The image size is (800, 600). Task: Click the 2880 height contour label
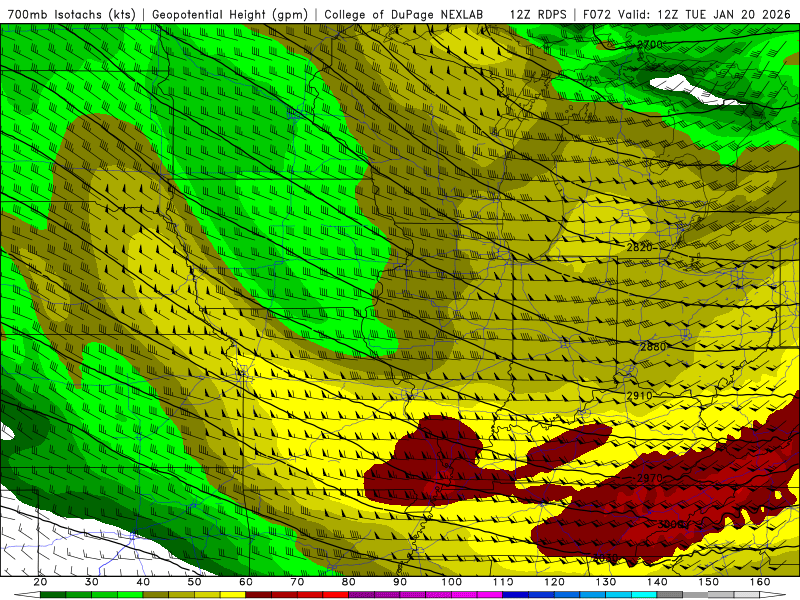(x=653, y=346)
